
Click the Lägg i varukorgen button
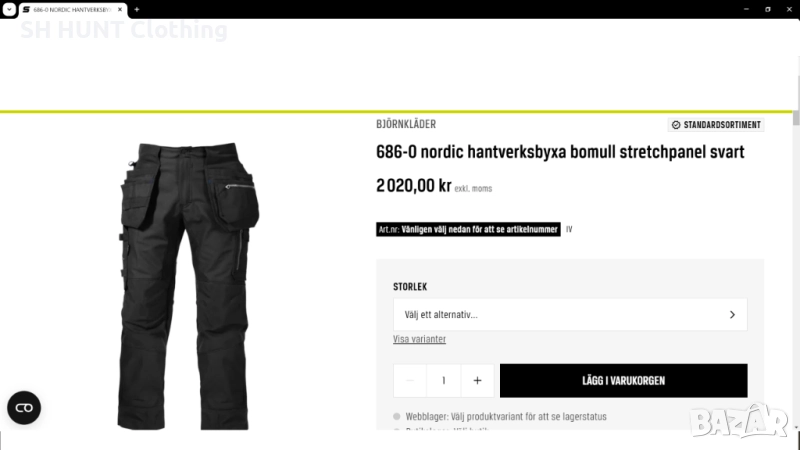(623, 381)
